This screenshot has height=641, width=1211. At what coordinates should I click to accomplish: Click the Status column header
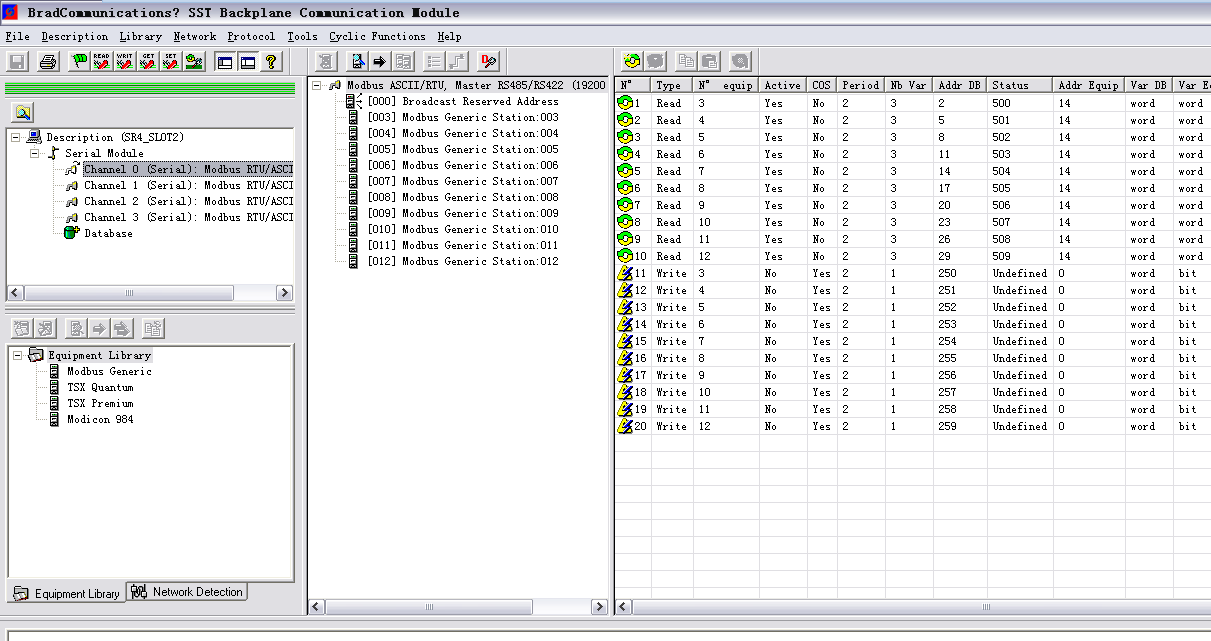click(x=1021, y=85)
